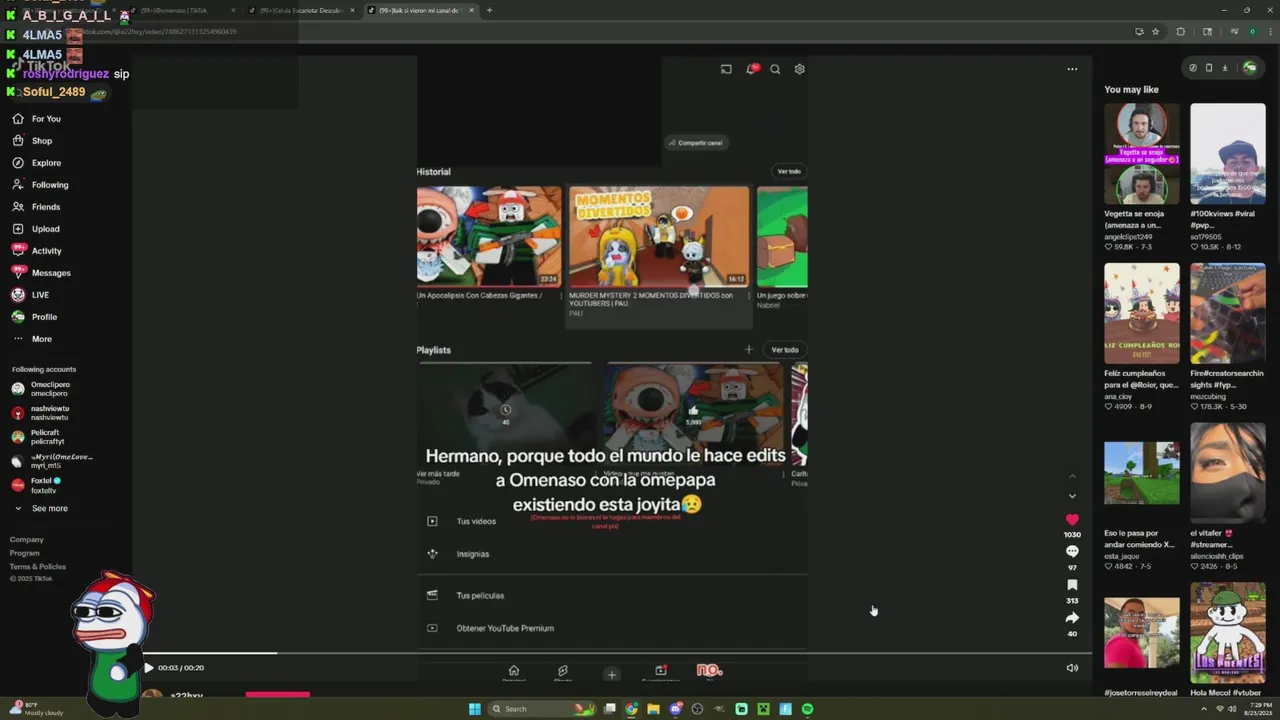
Task: Click the uploader name a22hxy
Action: [187, 696]
